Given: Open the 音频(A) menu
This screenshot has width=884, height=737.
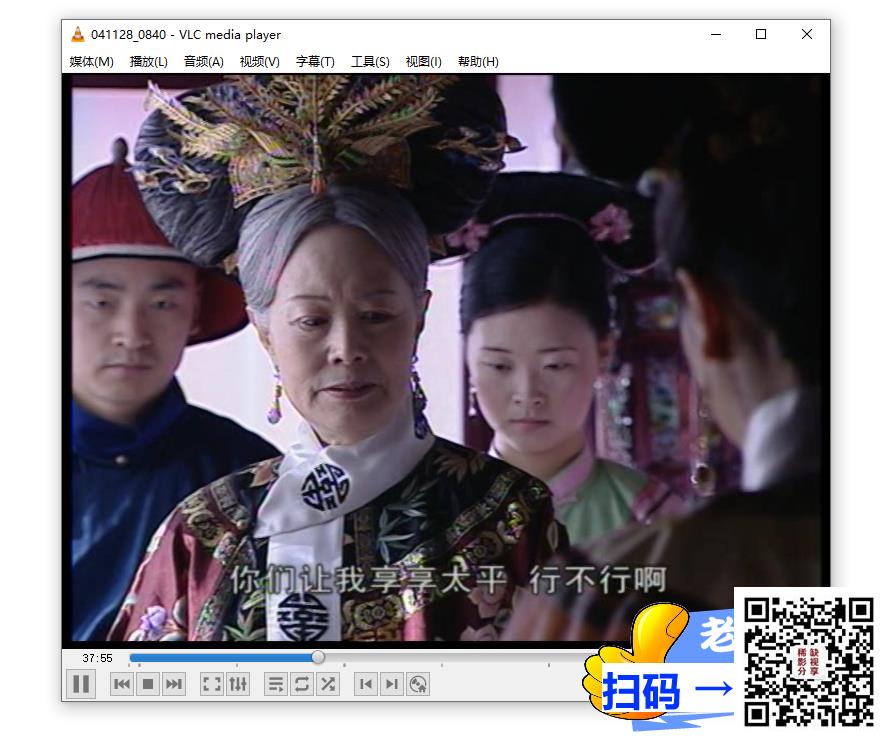Looking at the screenshot, I should 204,61.
